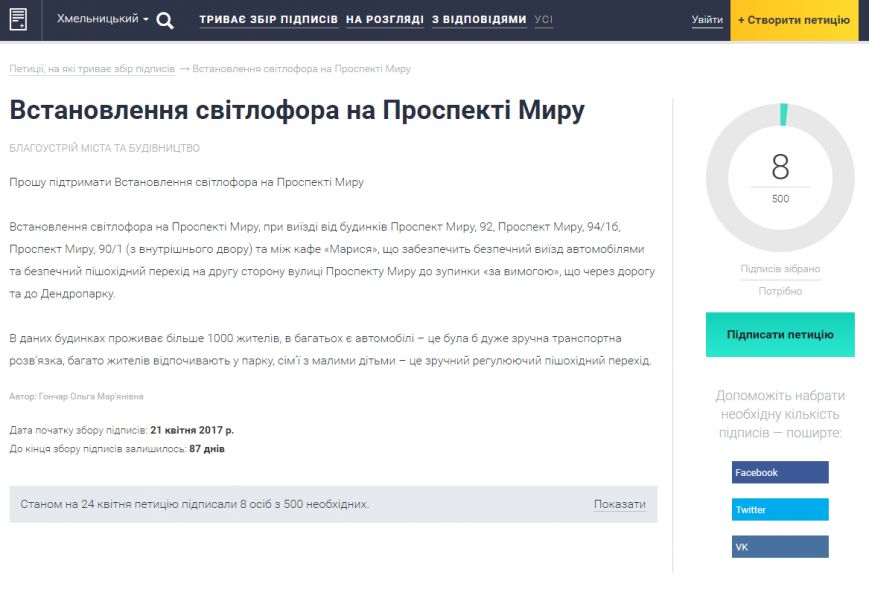Share the petition on VK
The height and width of the screenshot is (595, 869).
pyautogui.click(x=780, y=547)
